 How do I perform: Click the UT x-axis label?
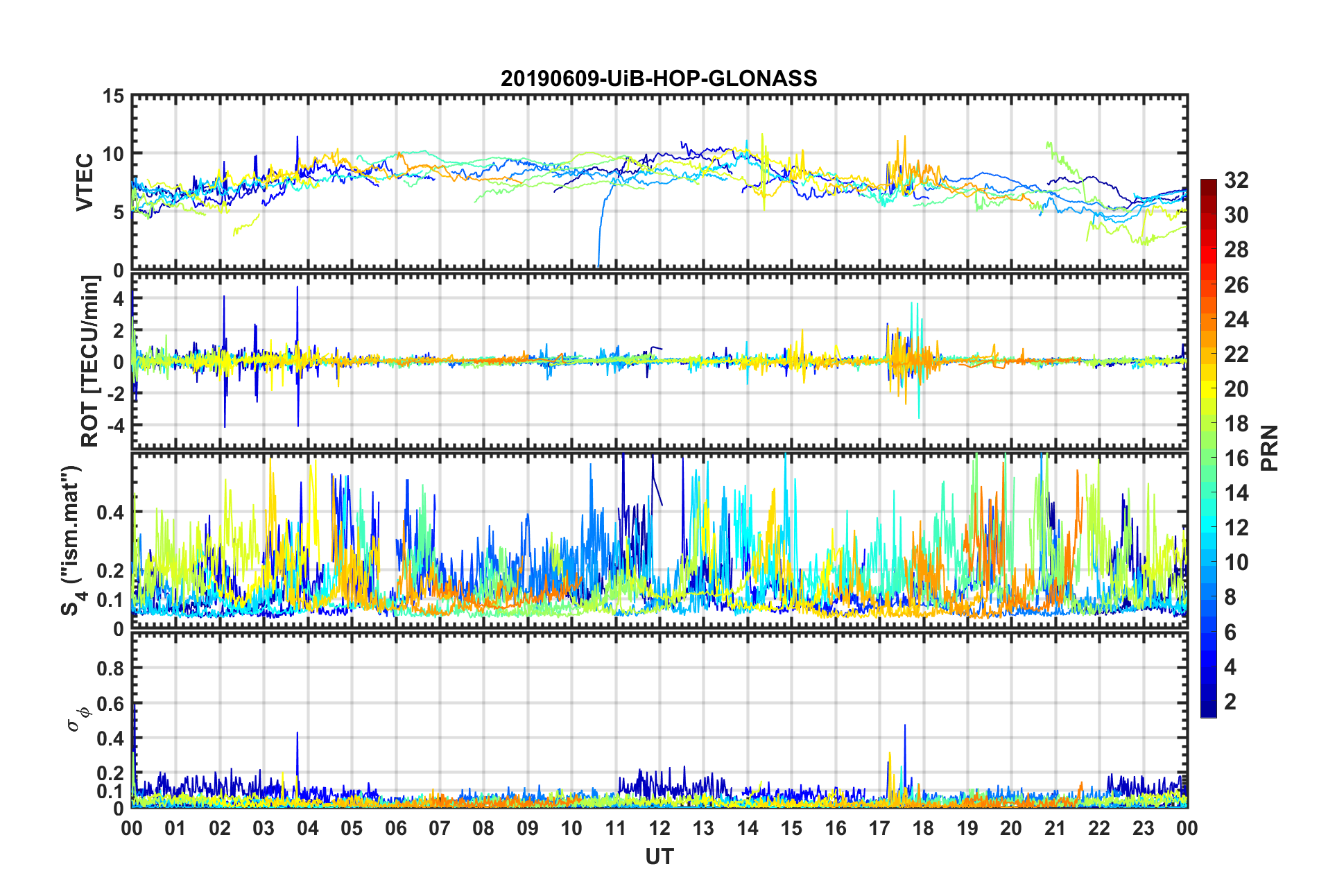coord(659,857)
